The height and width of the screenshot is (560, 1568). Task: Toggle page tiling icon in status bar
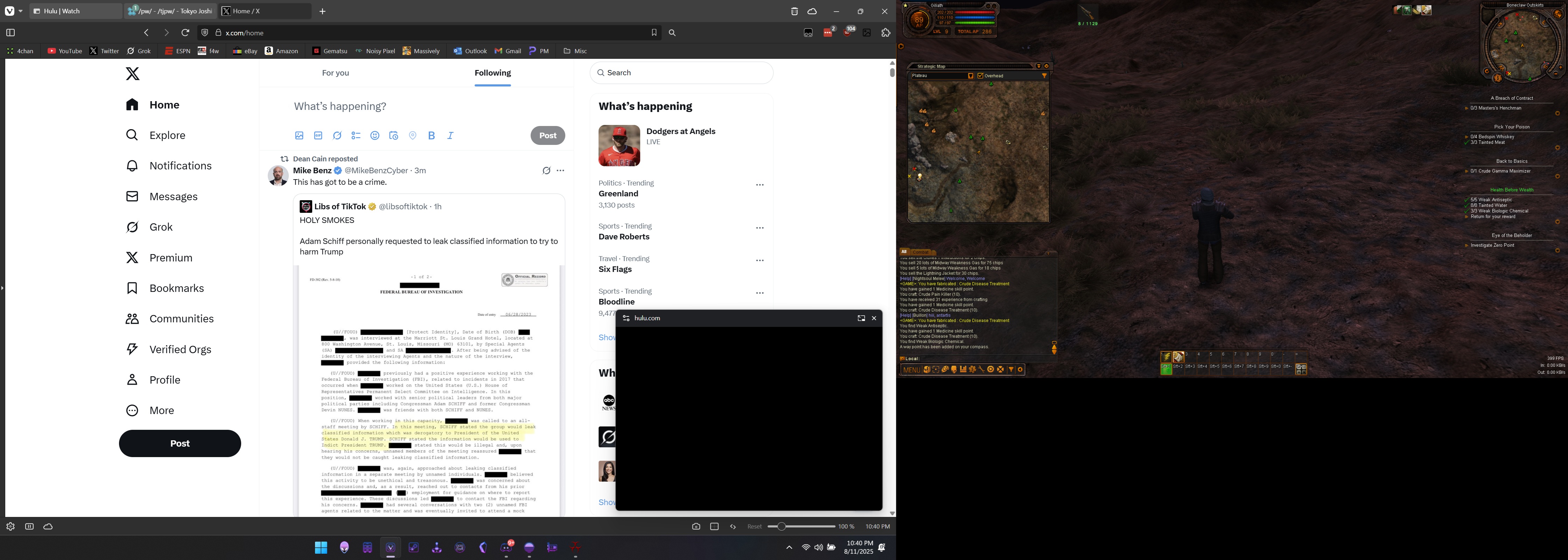click(715, 526)
